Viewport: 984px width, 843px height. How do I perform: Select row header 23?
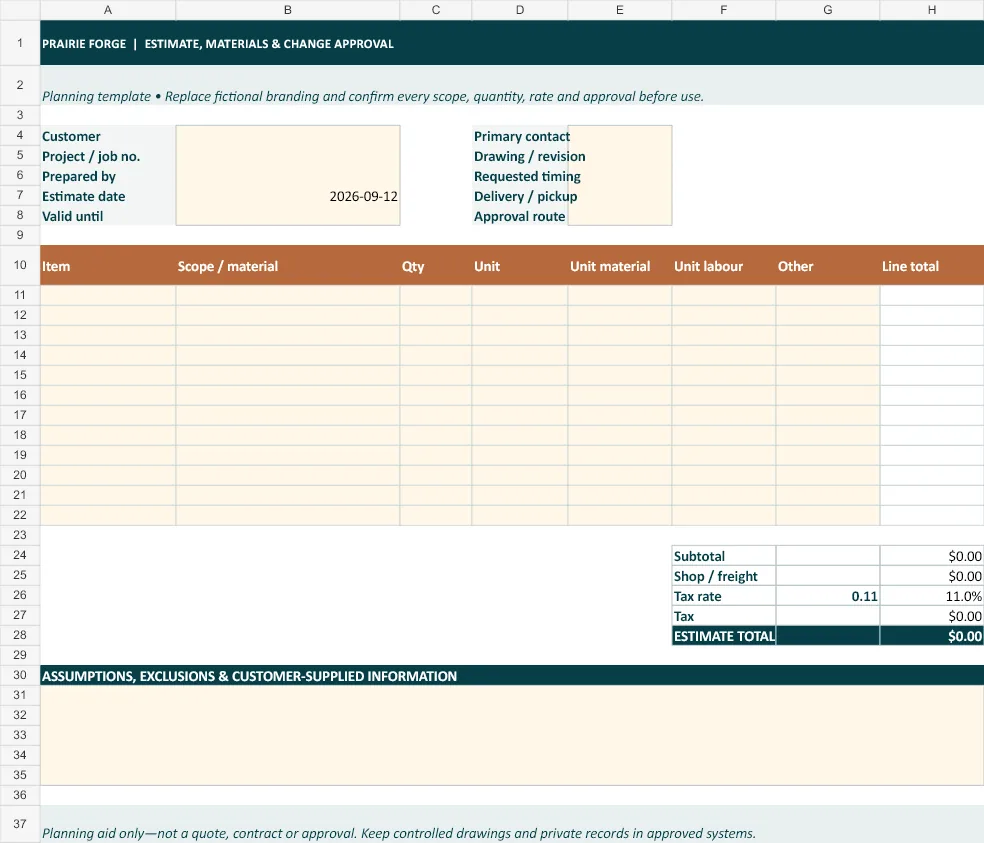point(20,535)
